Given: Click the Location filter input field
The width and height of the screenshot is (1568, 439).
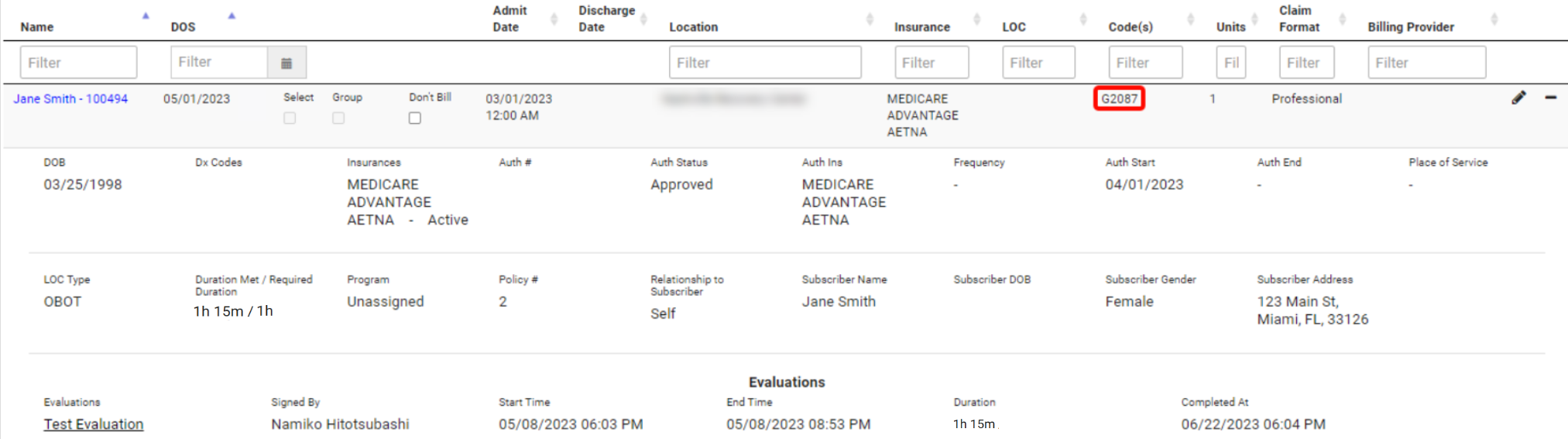Looking at the screenshot, I should point(764,63).
